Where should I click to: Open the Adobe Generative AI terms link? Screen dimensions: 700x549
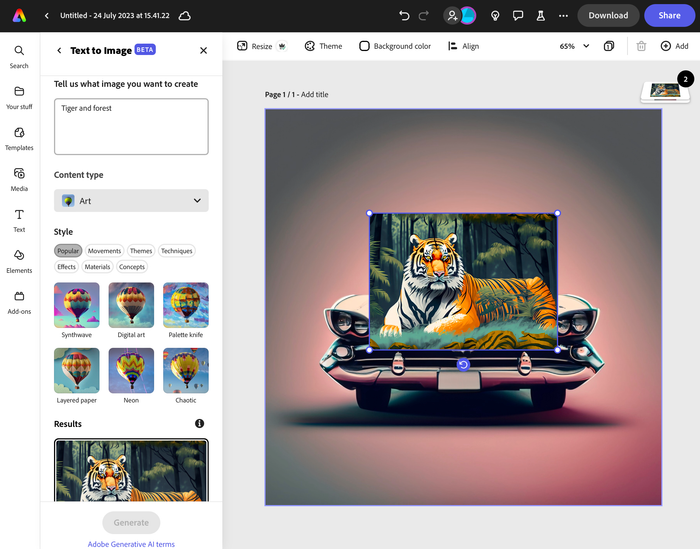(x=131, y=544)
